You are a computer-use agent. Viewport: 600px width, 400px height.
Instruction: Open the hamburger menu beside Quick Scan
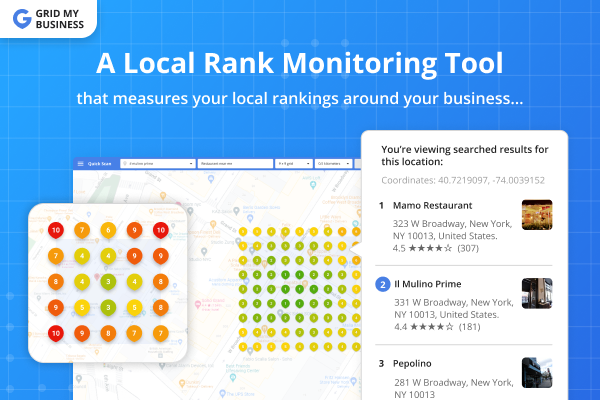81,164
